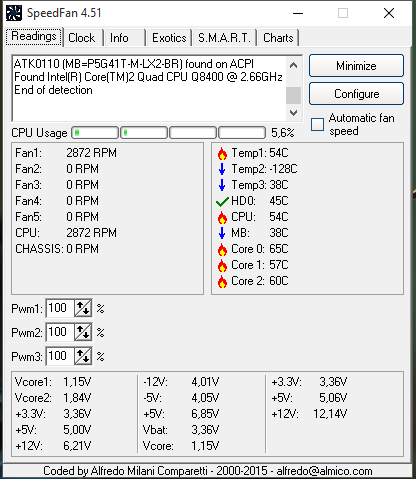This screenshot has width=416, height=479.
Task: Click the +5V 6,85V reading
Action: (x=181, y=414)
